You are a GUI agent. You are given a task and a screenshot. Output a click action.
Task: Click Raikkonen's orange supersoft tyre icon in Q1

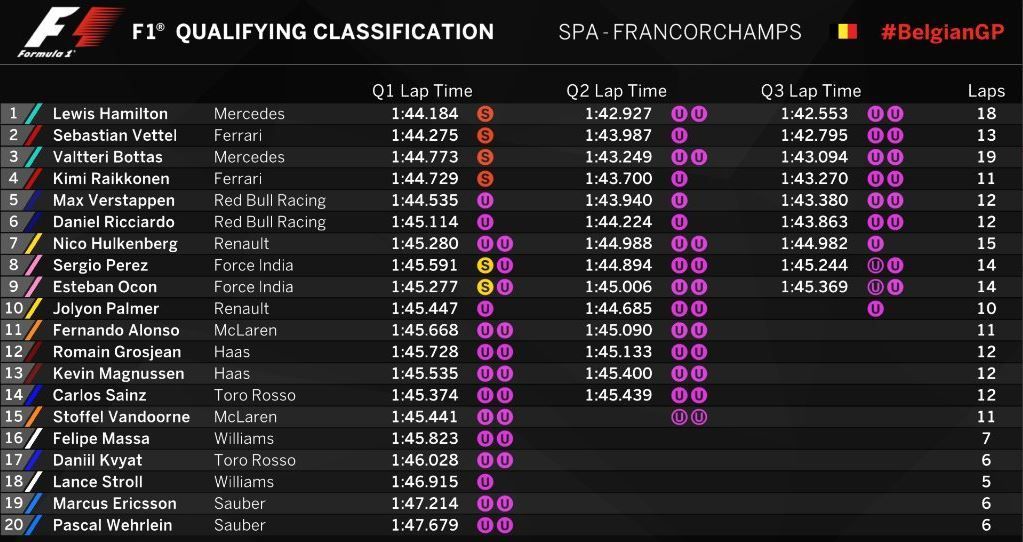[486, 179]
